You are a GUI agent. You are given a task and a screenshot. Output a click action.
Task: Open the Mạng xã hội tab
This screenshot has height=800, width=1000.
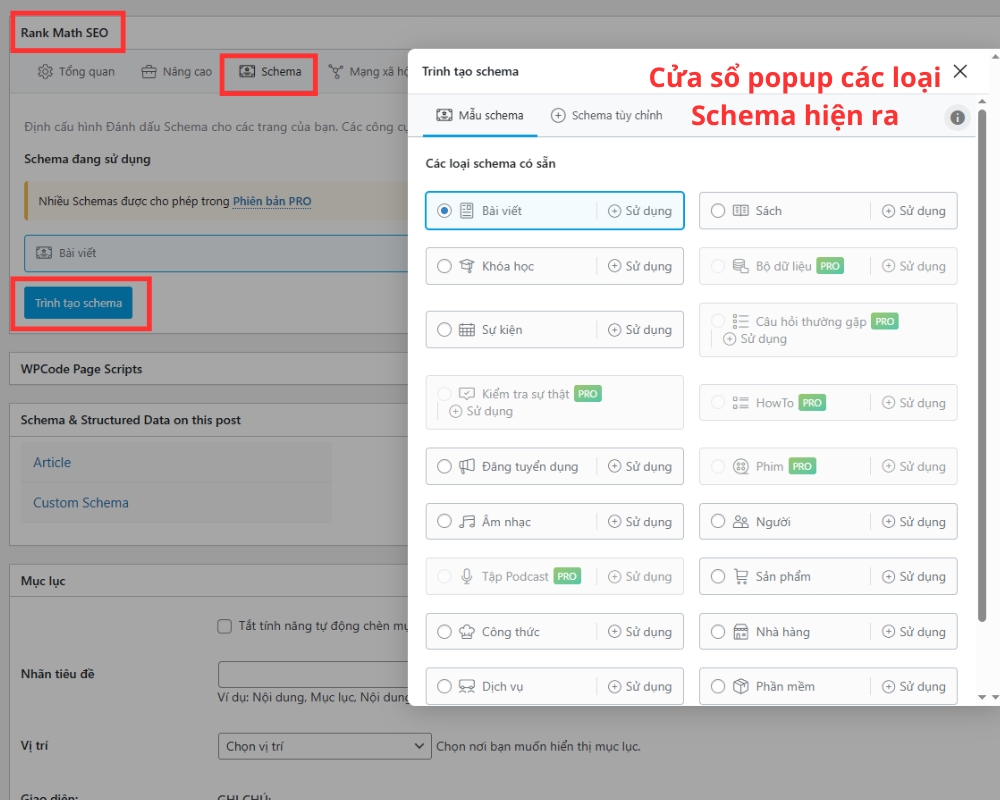pyautogui.click(x=368, y=71)
